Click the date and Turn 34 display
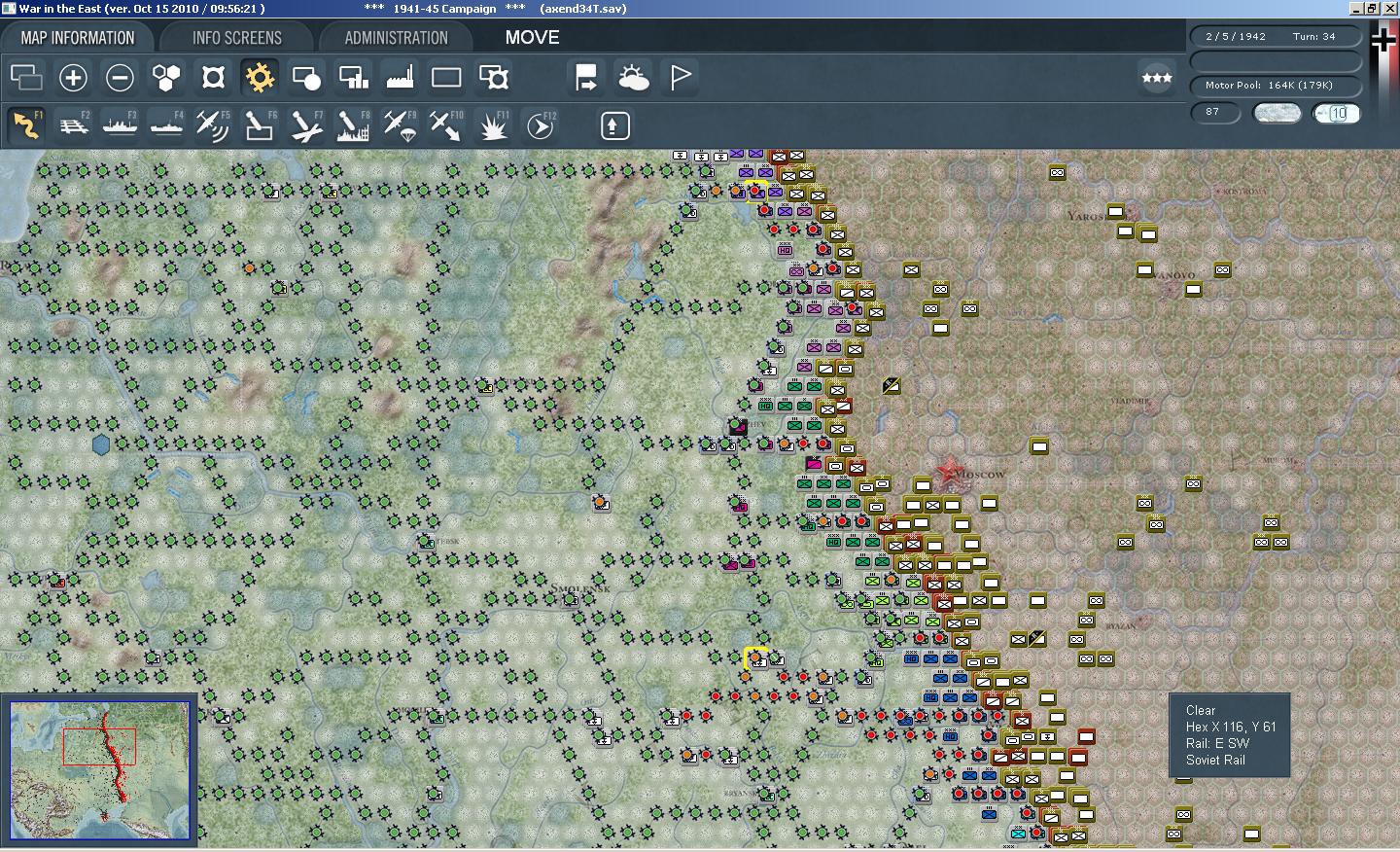This screenshot has height=852, width=1400. [1276, 36]
